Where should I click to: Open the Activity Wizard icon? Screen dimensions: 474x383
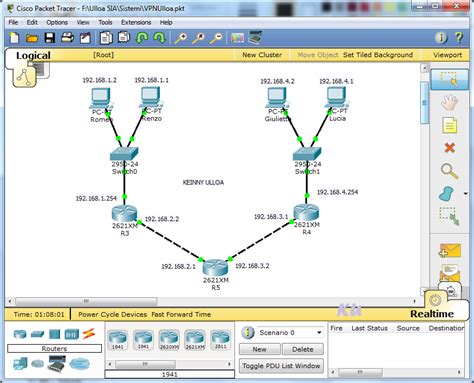[x=85, y=38]
